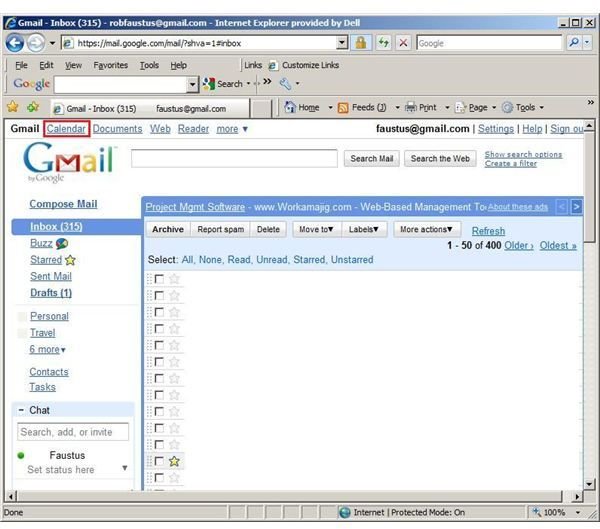Click the Page icon in command bar
The height and width of the screenshot is (529, 600).
[x=460, y=108]
